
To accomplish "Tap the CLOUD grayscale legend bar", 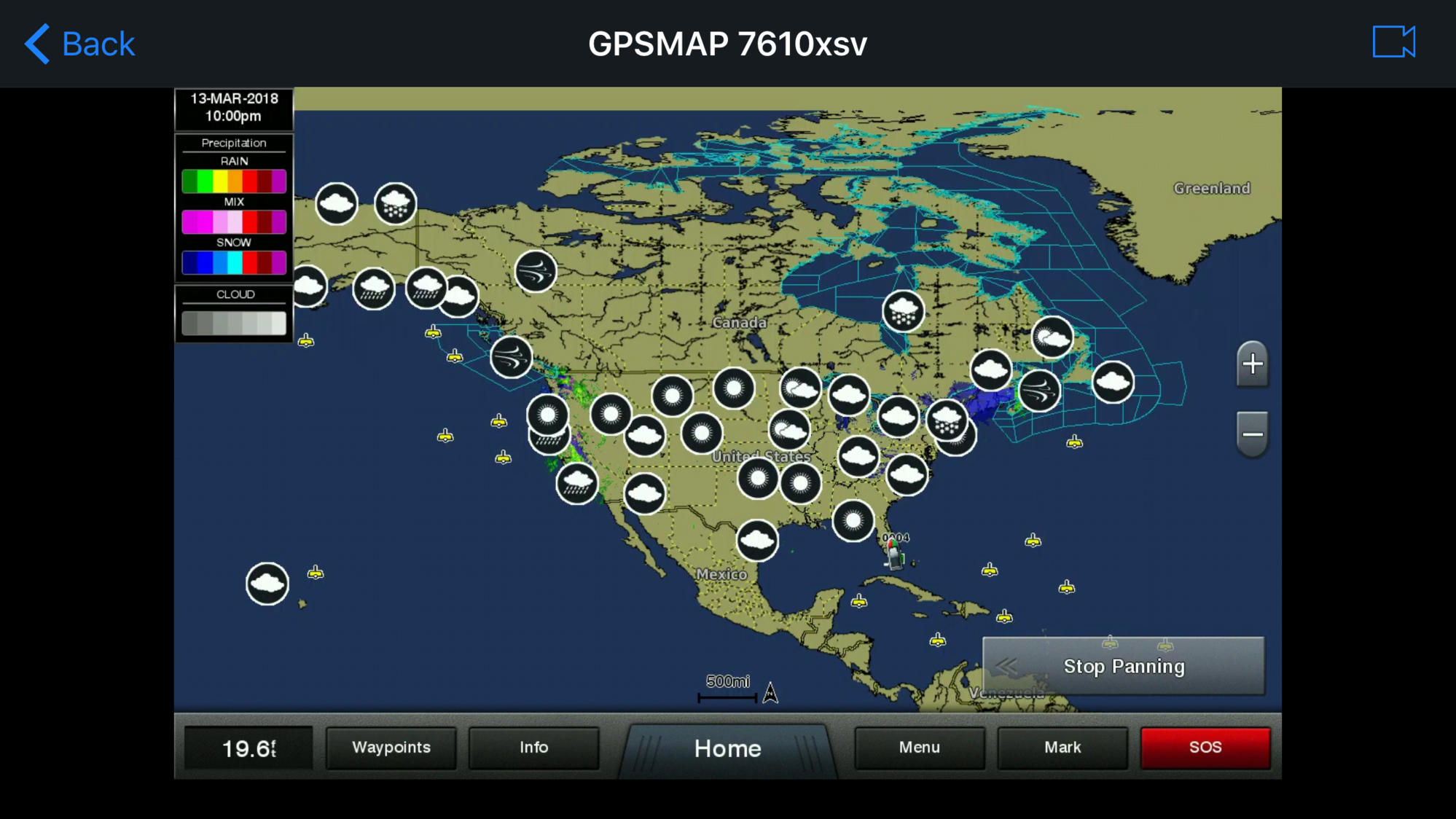I will 233,323.
